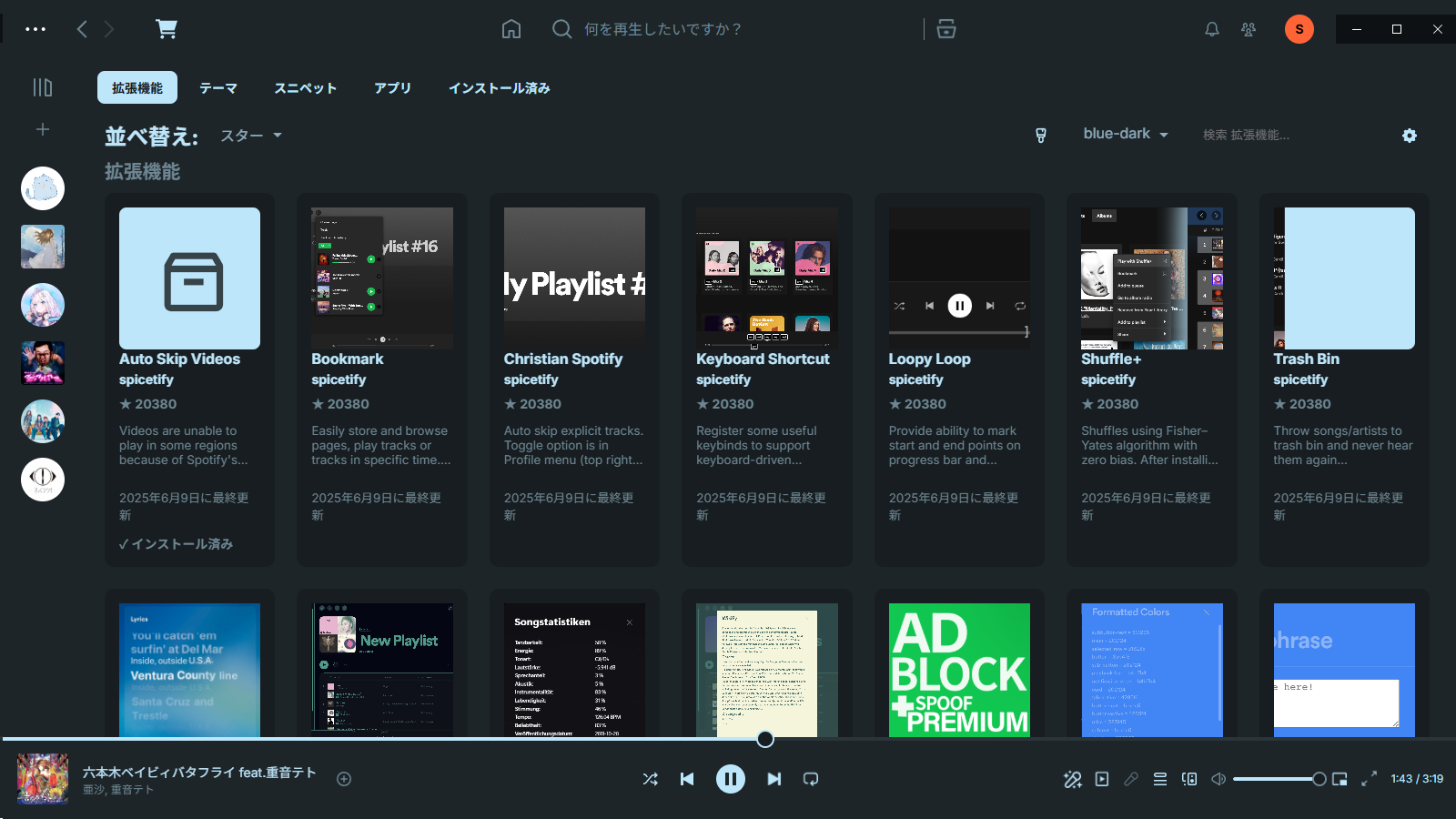Open the Marketplace cart icon
This screenshot has height=819, width=1456.
[167, 29]
